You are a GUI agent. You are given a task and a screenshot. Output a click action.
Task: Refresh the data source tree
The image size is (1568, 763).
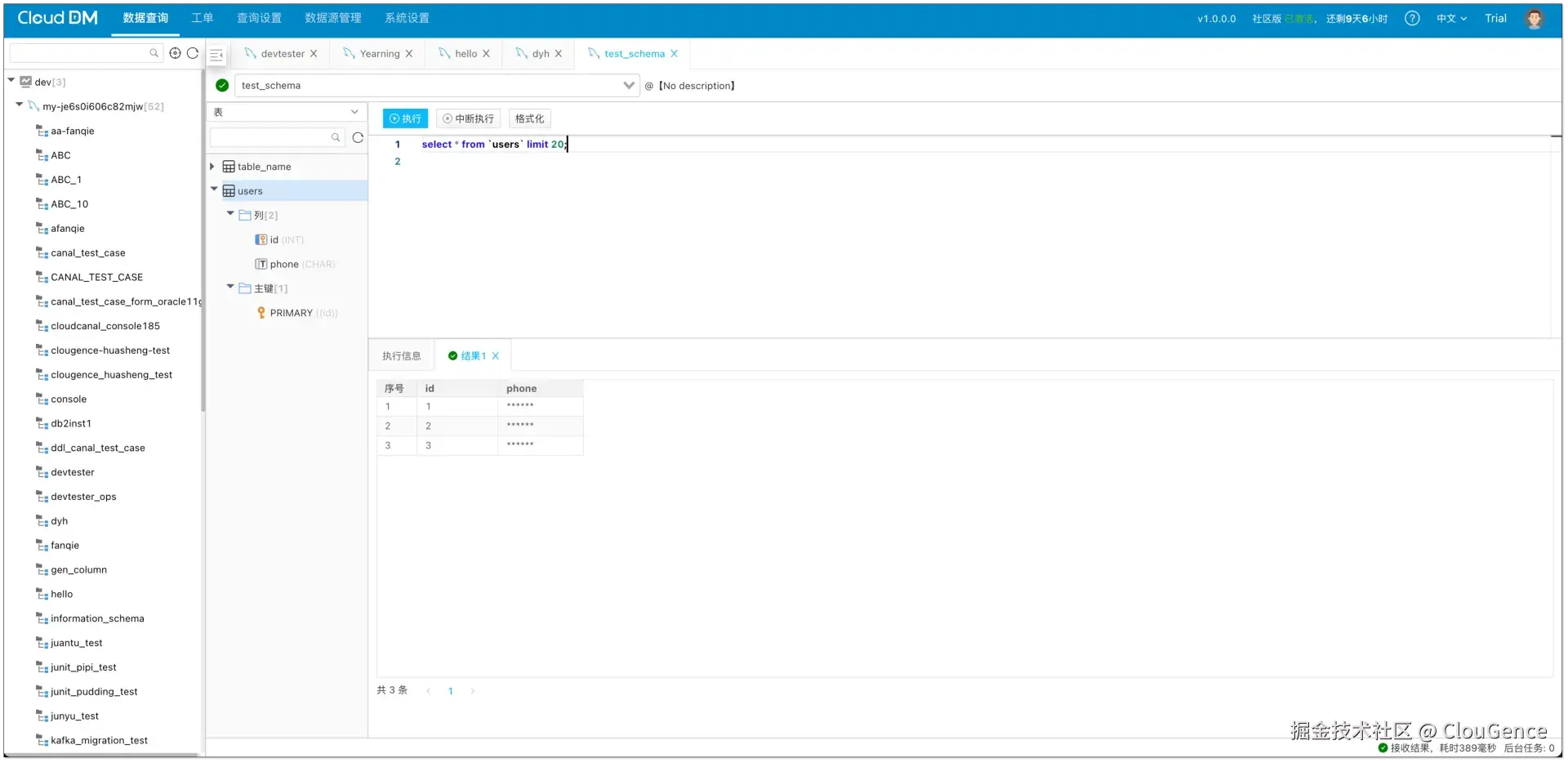pos(193,53)
